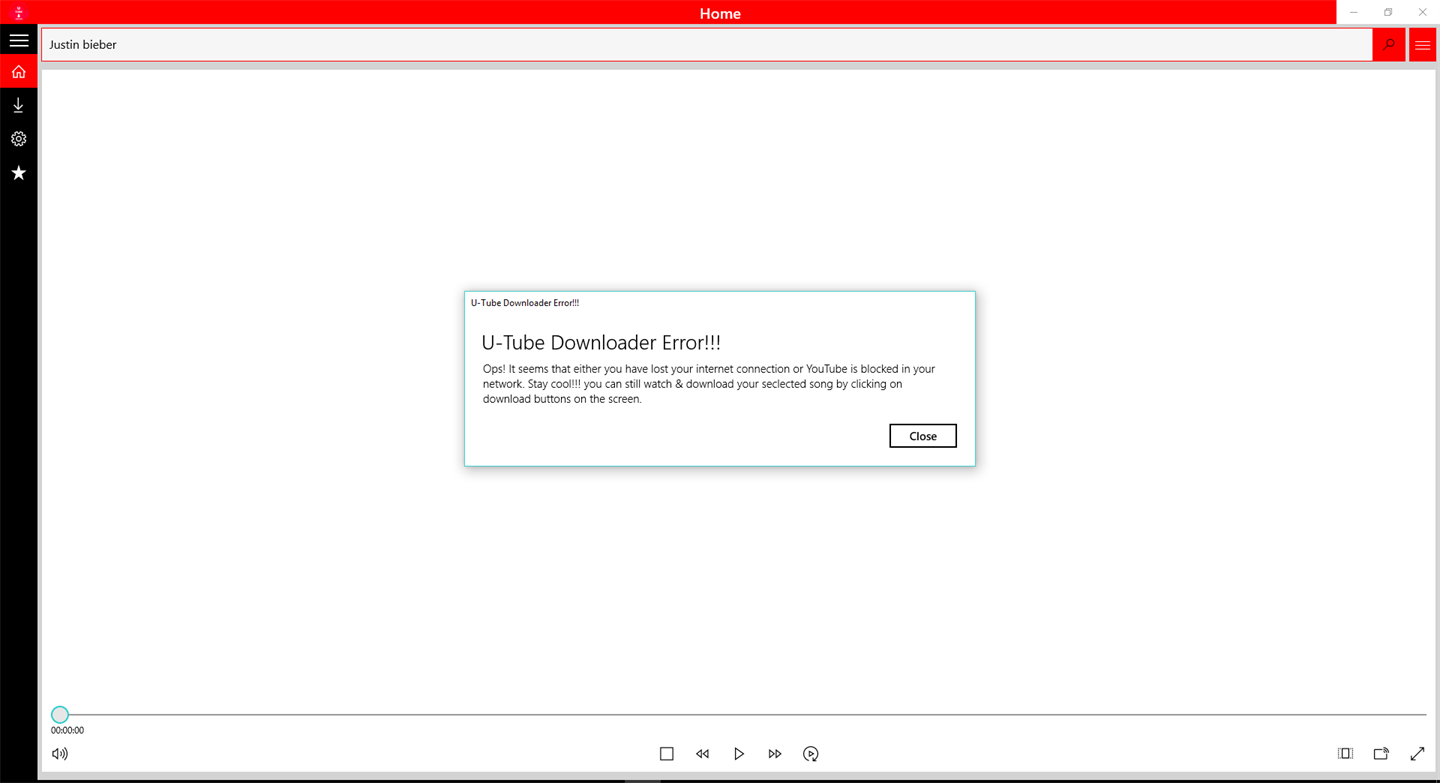Screen dimensions: 1440x783
Task: Mute the player volume icon
Action: (60, 754)
